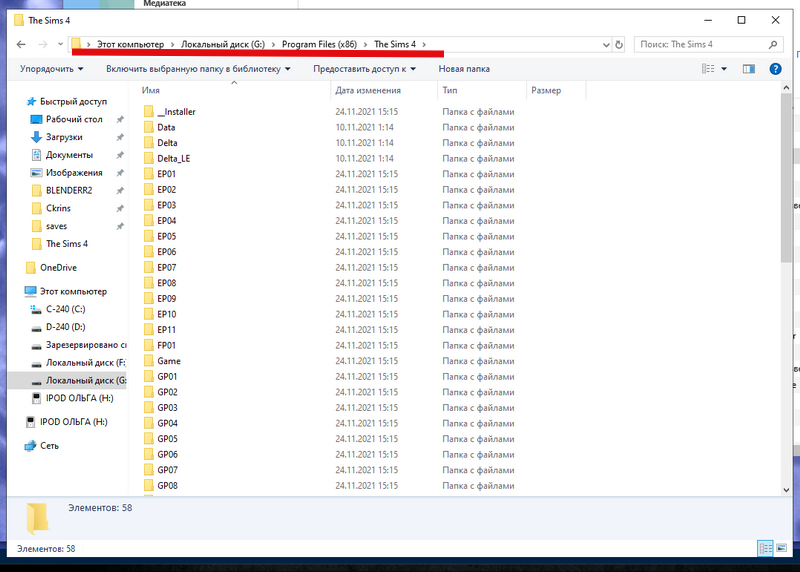This screenshot has width=800, height=572.
Task: Expand the chevron after 'The Sims 4' breadcrumb
Action: coord(423,44)
